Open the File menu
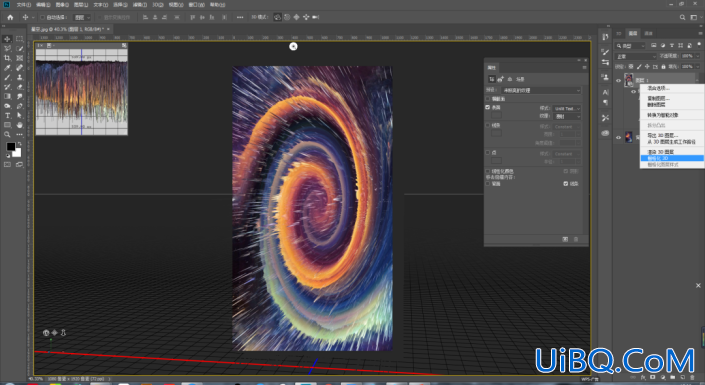Screen dimensions: 705x385 [x=23, y=4]
